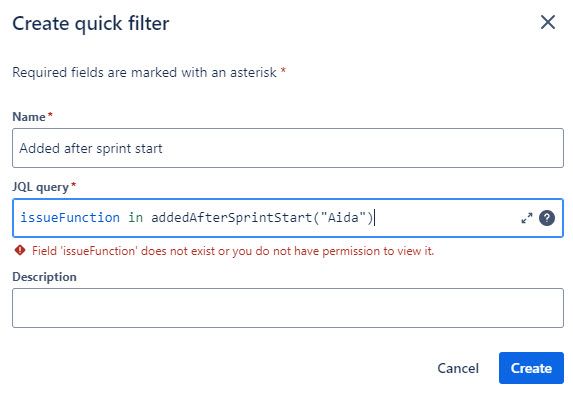Click the Name field label

tap(29, 117)
